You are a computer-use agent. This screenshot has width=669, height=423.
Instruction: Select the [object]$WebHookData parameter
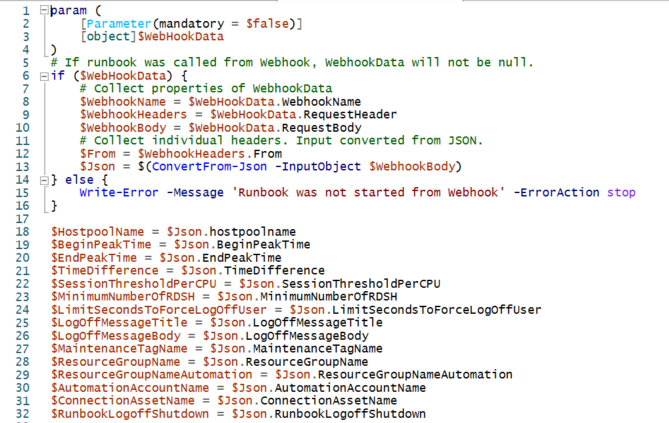point(152,37)
